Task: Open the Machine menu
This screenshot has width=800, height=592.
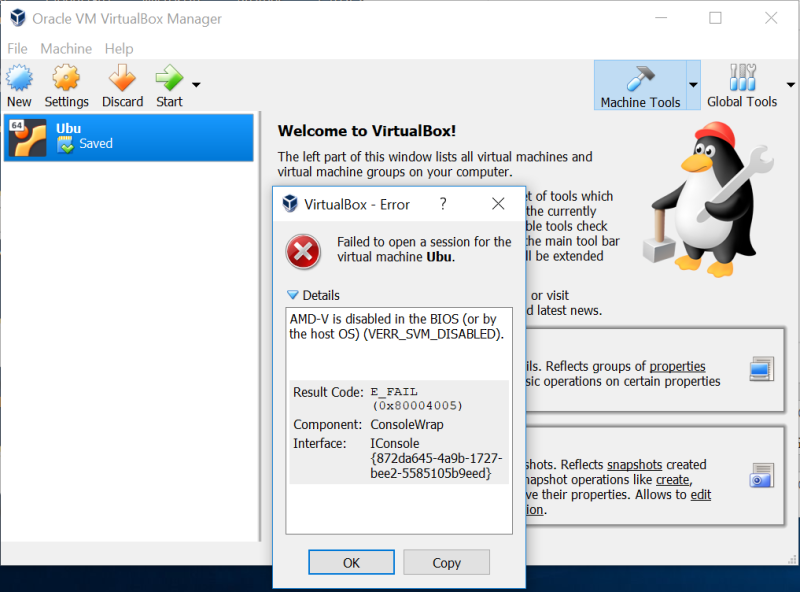Action: (x=66, y=48)
